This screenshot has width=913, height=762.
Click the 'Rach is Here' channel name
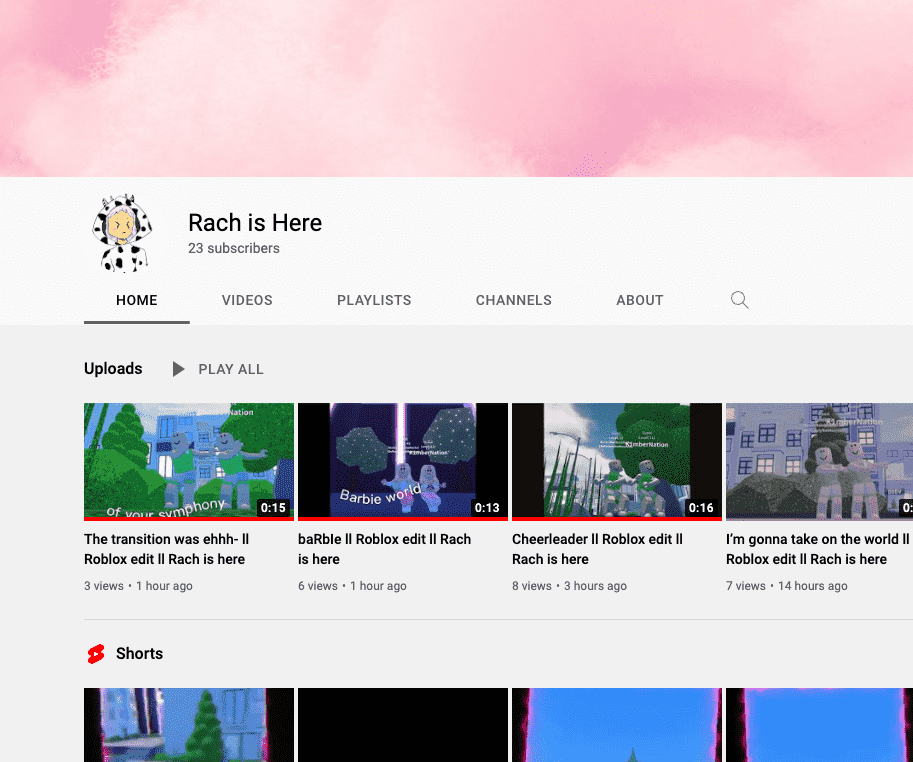coord(255,222)
